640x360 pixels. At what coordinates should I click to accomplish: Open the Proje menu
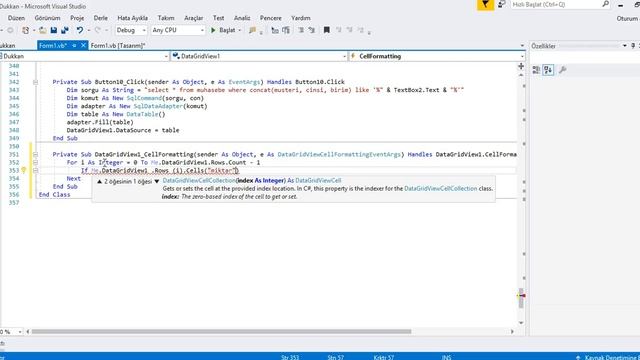[77, 18]
